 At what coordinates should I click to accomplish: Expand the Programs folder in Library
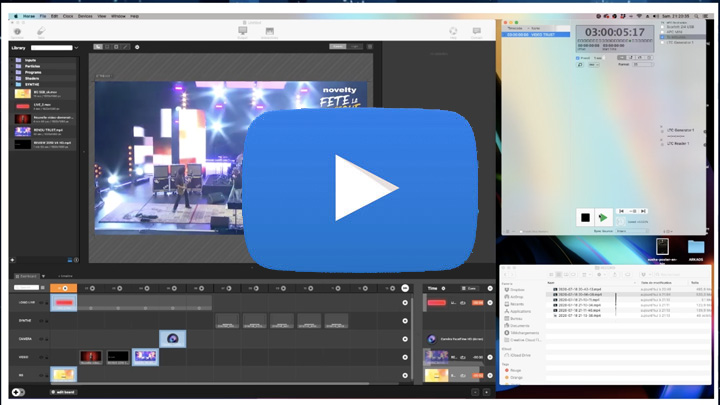12,72
